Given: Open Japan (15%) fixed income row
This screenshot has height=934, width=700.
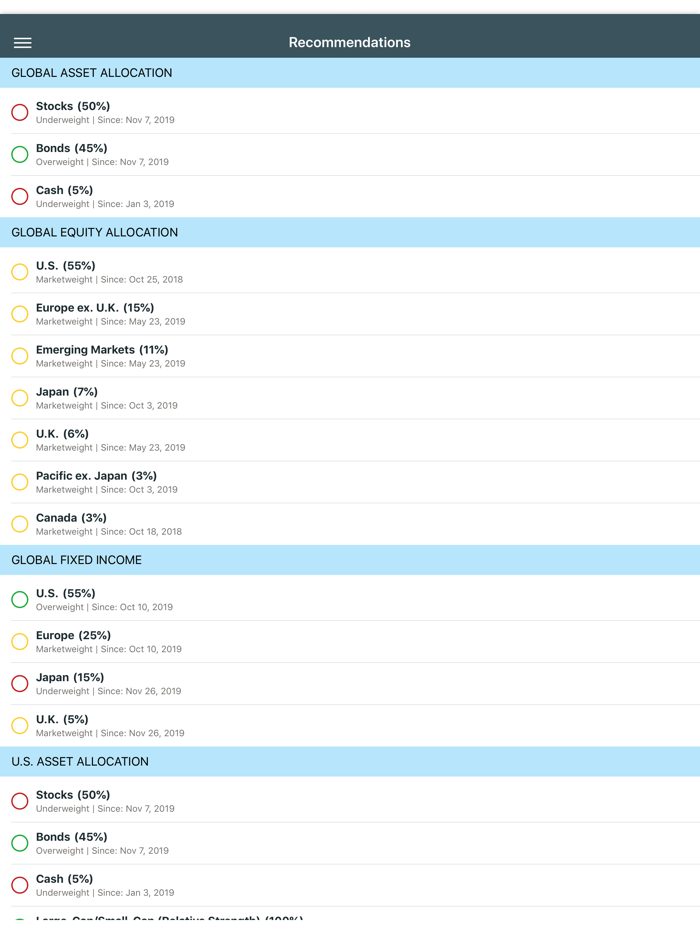Looking at the screenshot, I should point(350,683).
